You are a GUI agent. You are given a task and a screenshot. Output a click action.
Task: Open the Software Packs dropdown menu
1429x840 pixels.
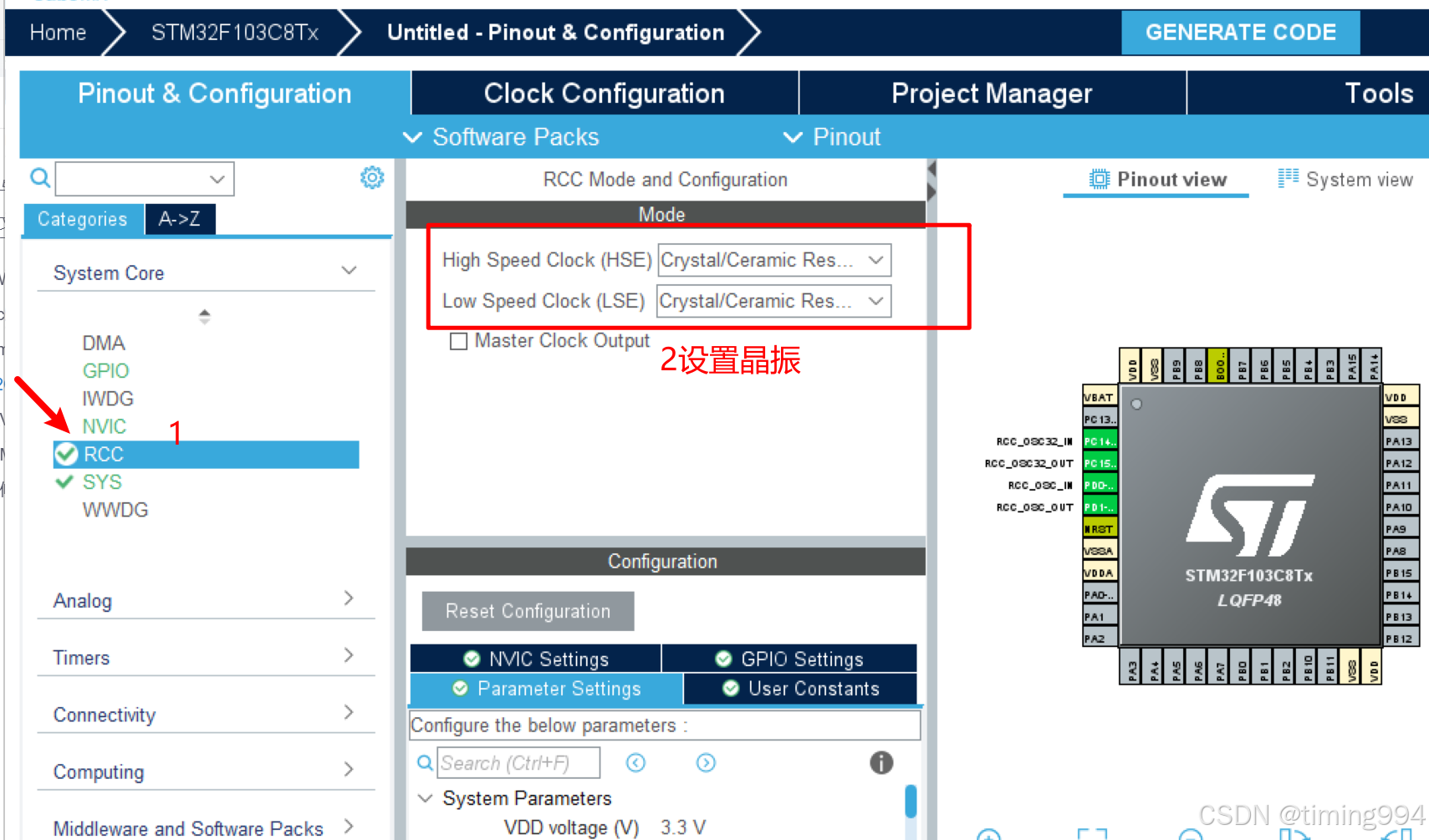pos(501,137)
